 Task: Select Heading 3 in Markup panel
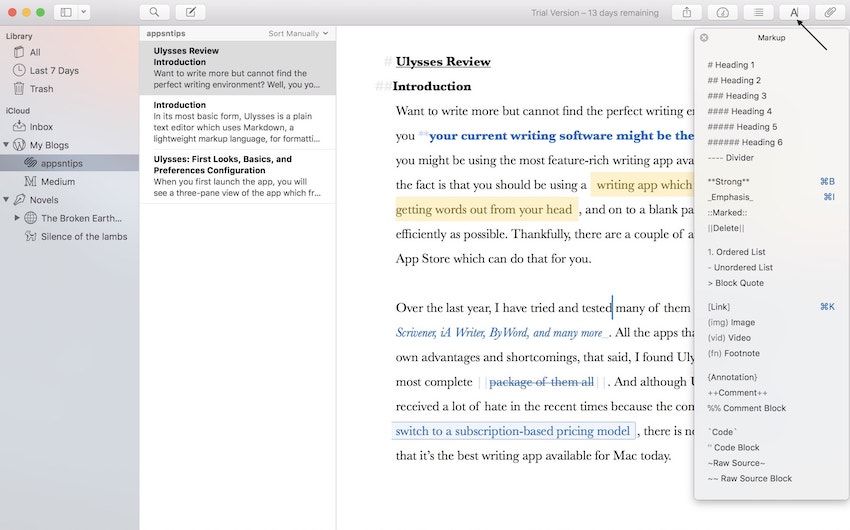tap(737, 96)
